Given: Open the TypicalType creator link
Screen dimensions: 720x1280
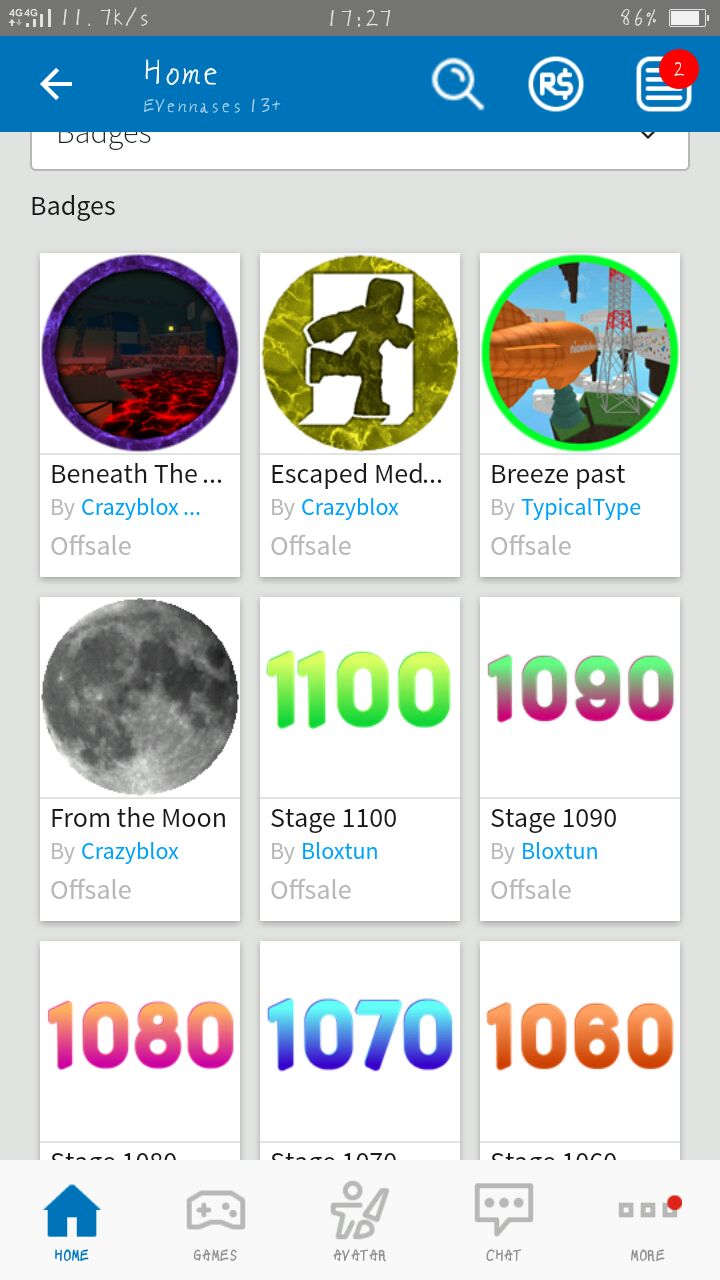Looking at the screenshot, I should [581, 508].
